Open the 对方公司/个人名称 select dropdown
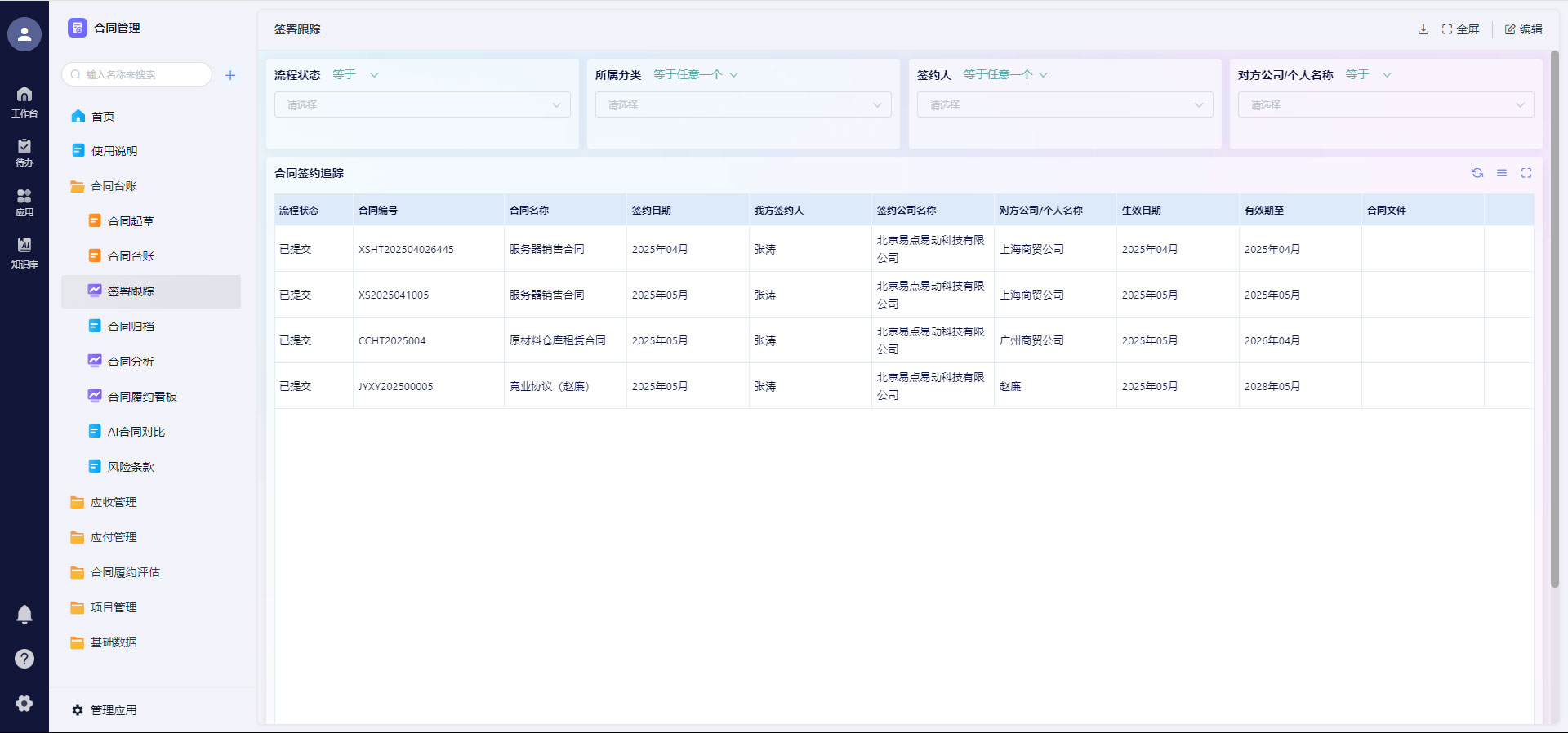This screenshot has height=733, width=1568. point(1386,105)
